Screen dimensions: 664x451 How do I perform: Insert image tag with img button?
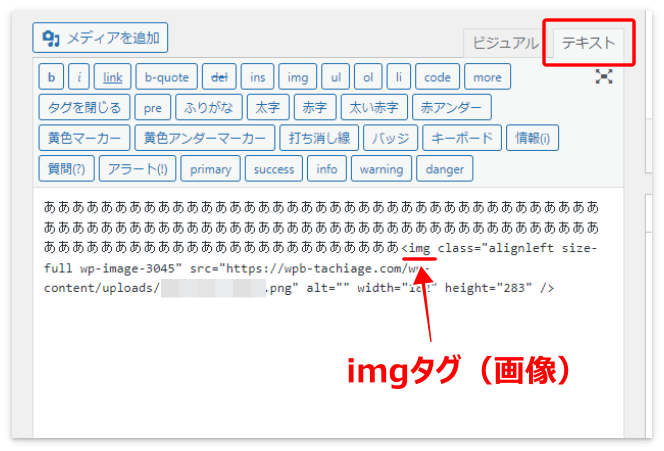point(298,77)
